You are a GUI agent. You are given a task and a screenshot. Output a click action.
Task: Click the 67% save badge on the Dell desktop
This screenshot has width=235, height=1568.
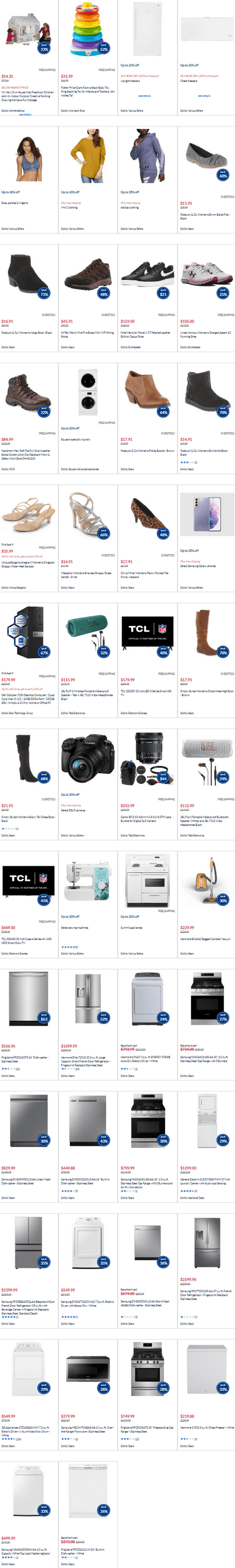coord(44,653)
